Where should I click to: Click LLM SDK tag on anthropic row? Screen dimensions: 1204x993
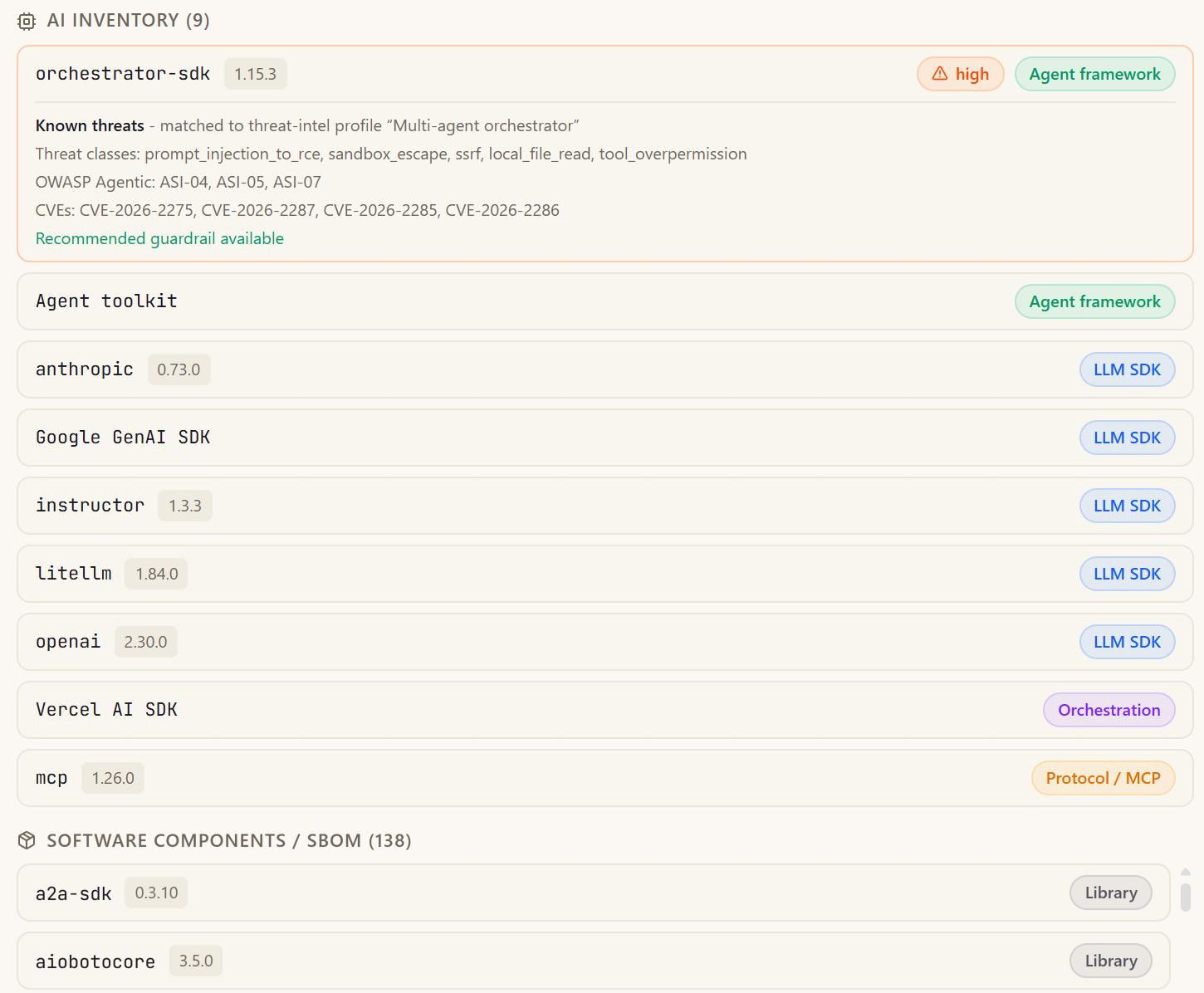coord(1127,369)
